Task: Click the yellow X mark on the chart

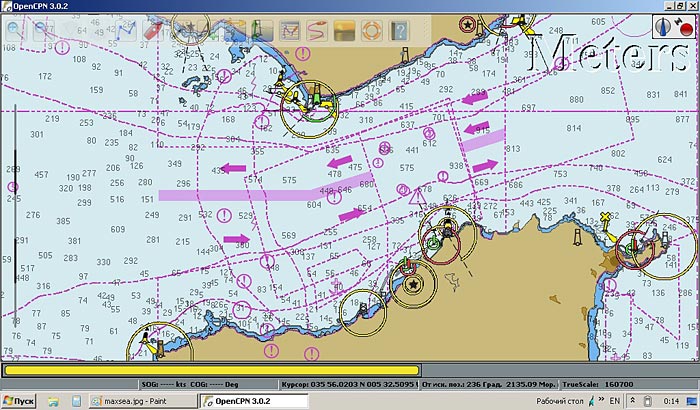Action: 605,218
